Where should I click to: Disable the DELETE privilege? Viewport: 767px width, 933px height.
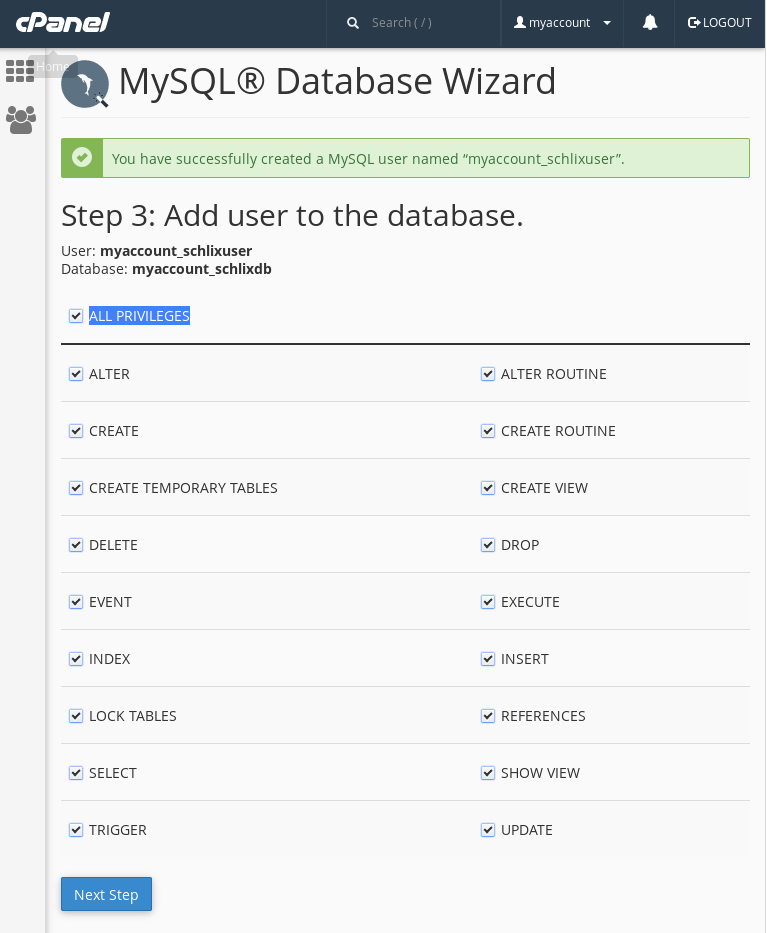[76, 545]
